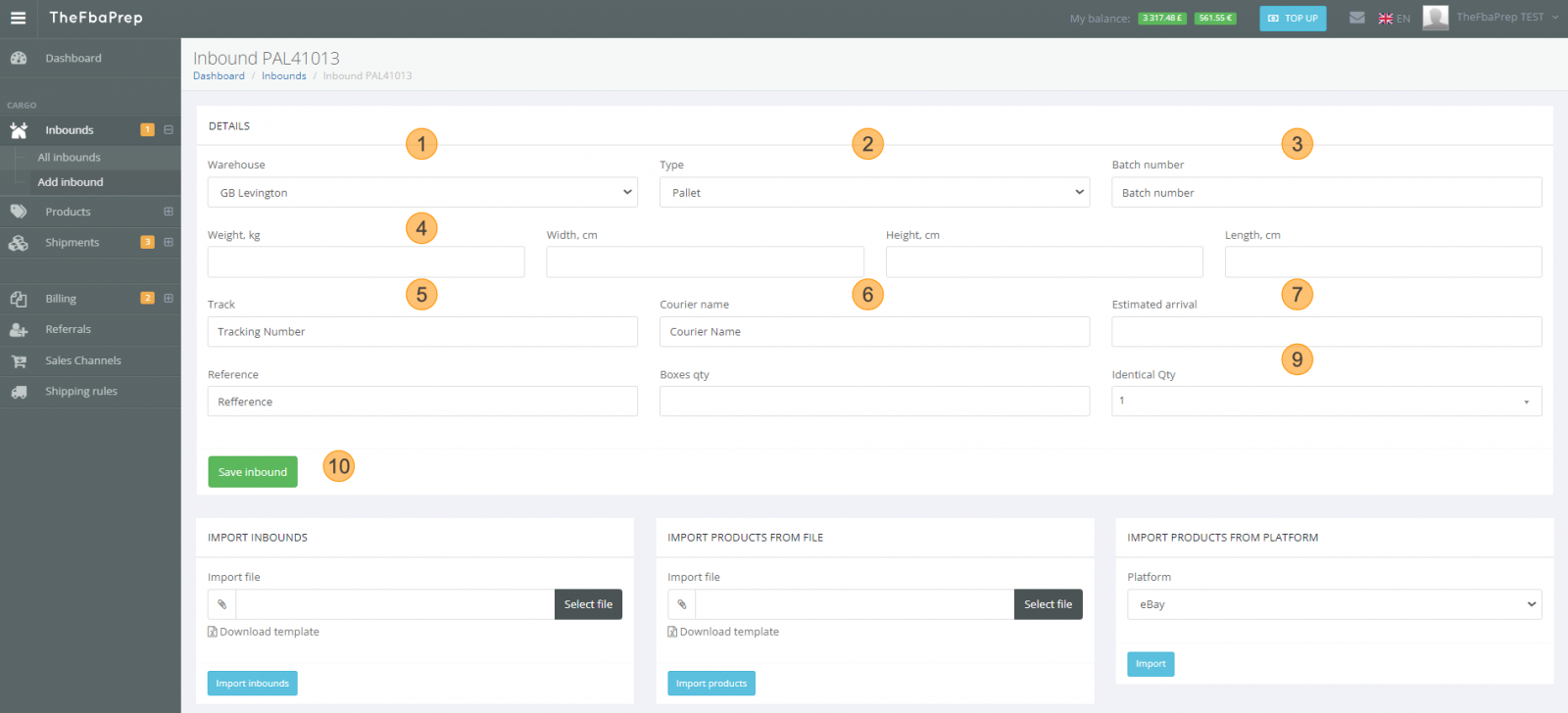This screenshot has width=1568, height=713.
Task: Click the Width, cm input field
Action: pos(705,261)
